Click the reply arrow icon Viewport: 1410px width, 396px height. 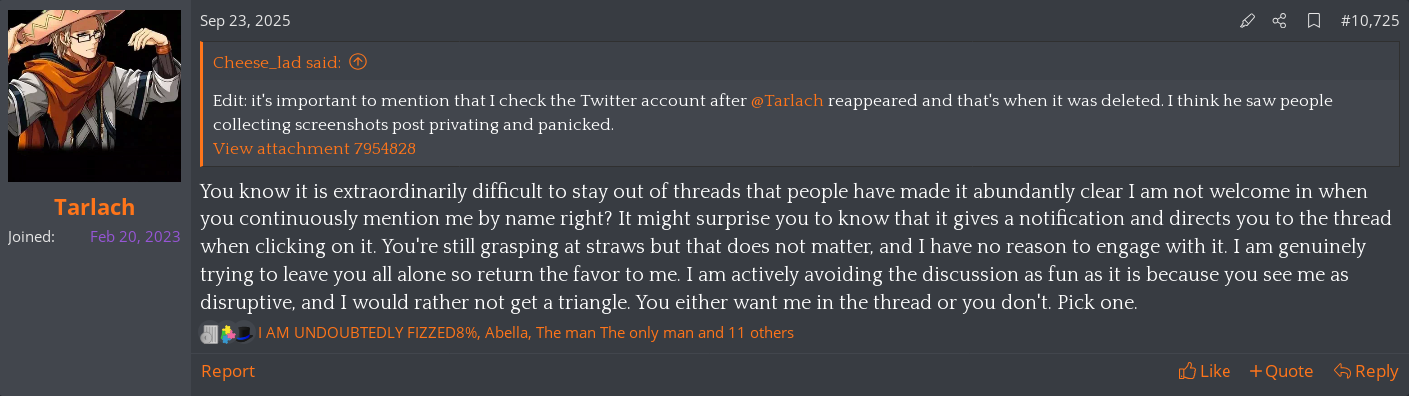coord(1343,371)
